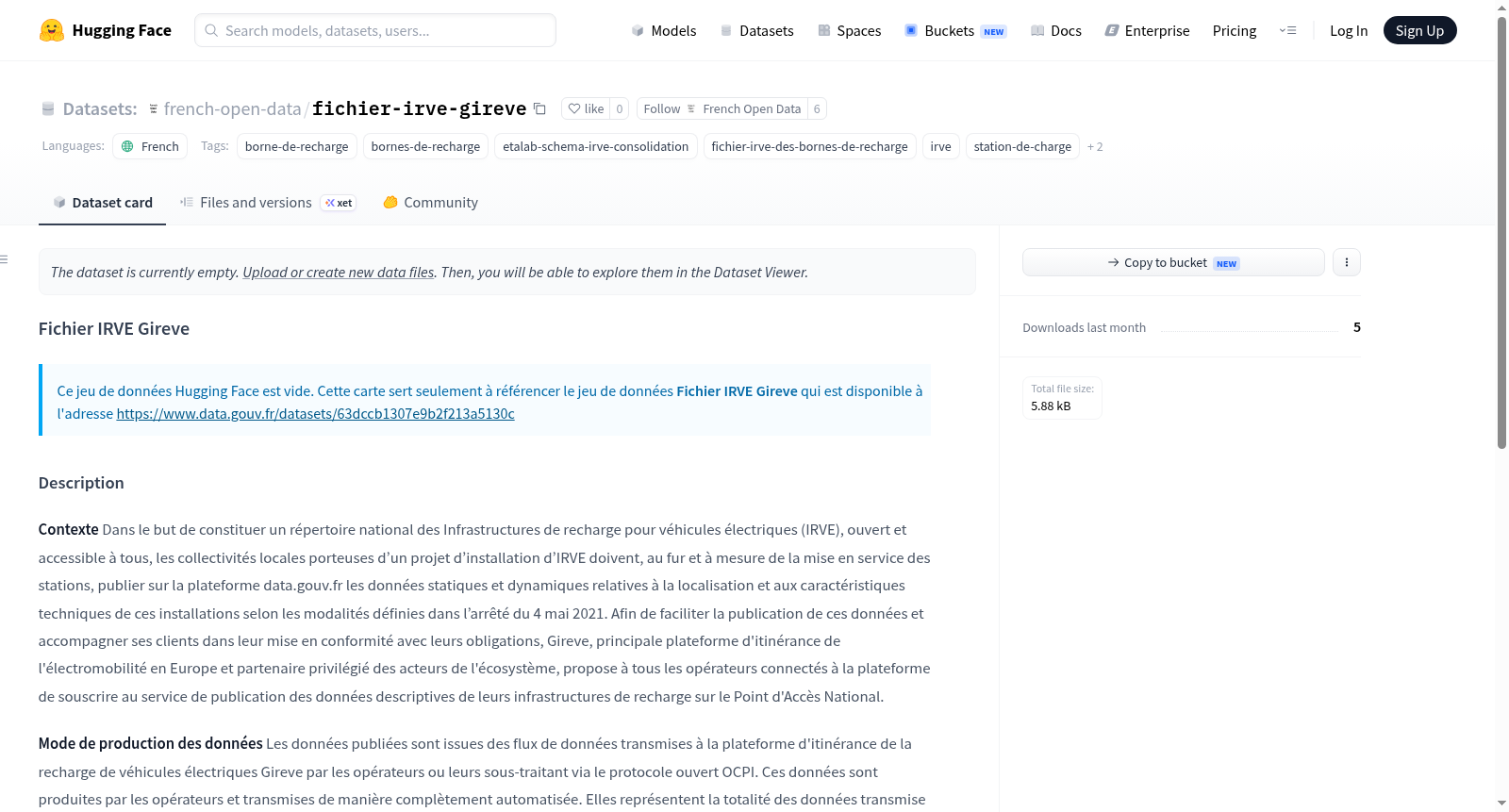Click the fichier-irve-gireve dataset title
The image size is (1509, 812).
coord(419,109)
